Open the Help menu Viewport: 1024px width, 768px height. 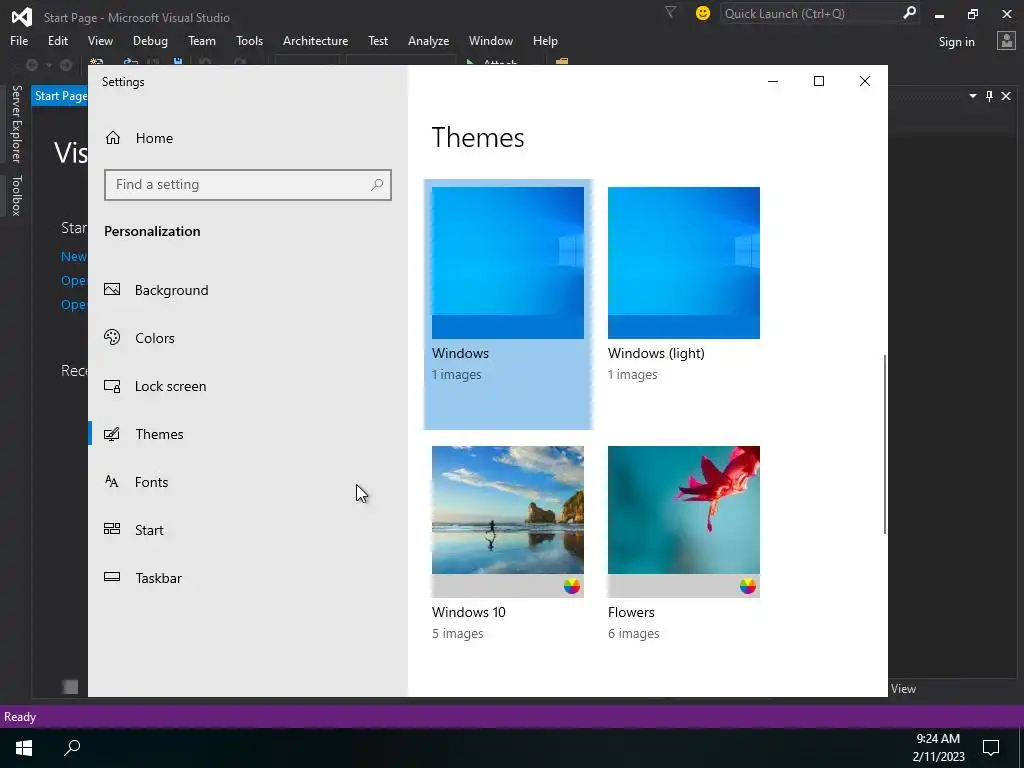point(545,40)
